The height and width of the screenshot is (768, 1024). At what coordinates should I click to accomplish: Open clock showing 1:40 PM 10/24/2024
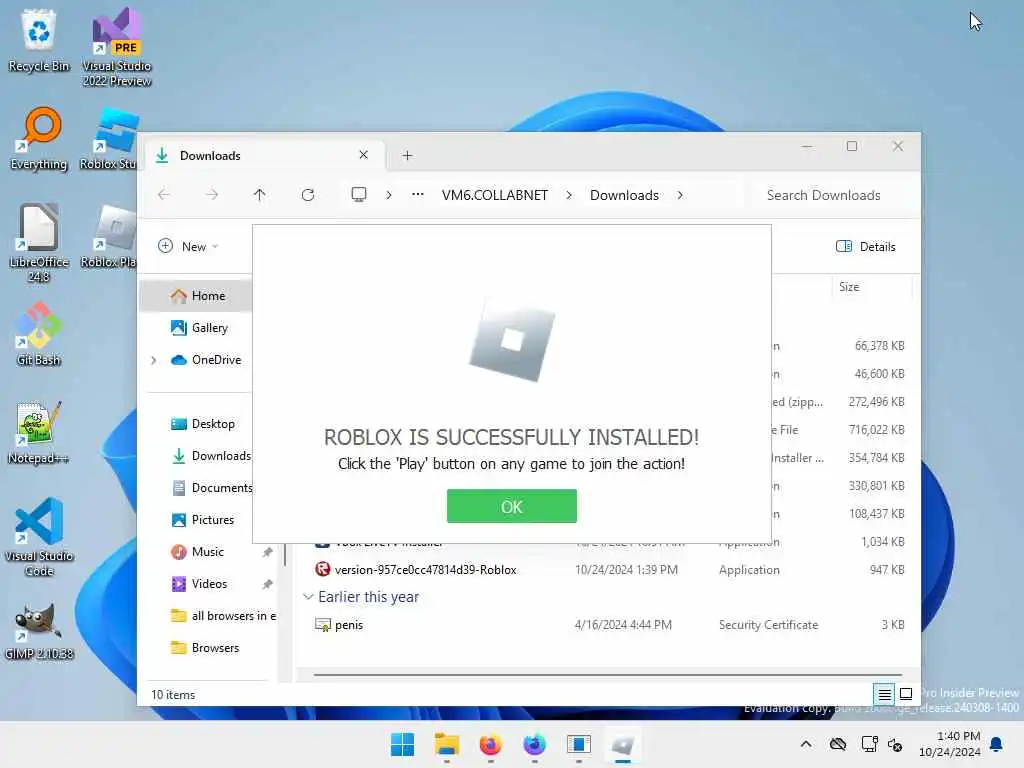pyautogui.click(x=950, y=744)
